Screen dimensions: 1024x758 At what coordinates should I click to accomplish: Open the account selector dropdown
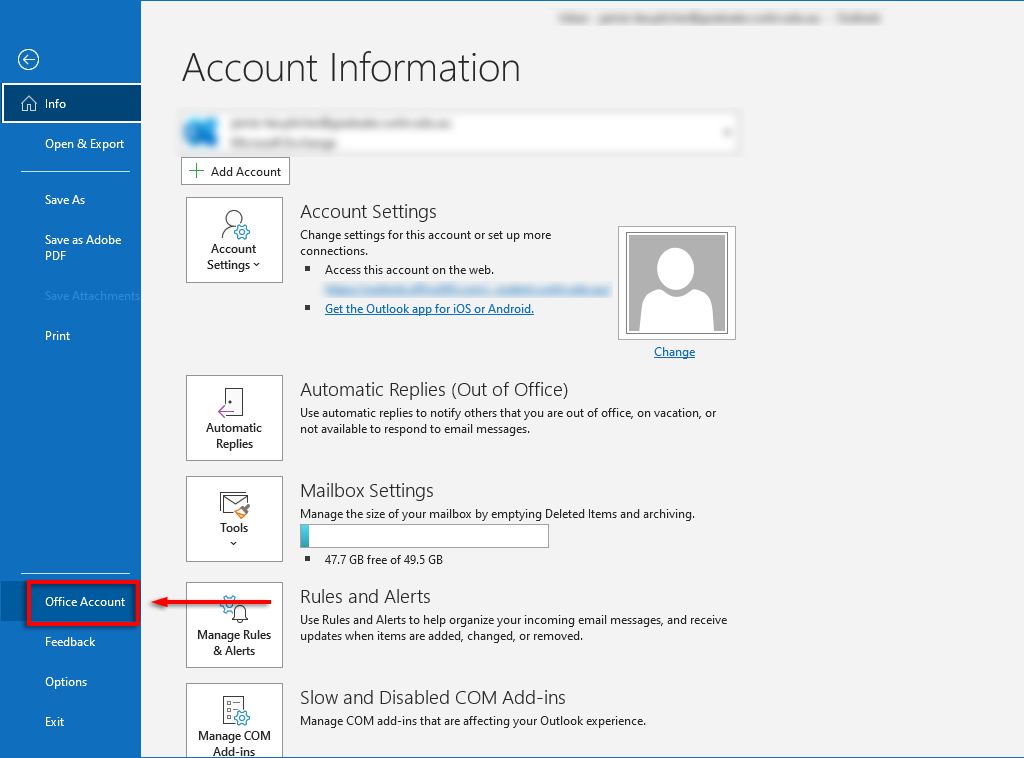(x=726, y=131)
